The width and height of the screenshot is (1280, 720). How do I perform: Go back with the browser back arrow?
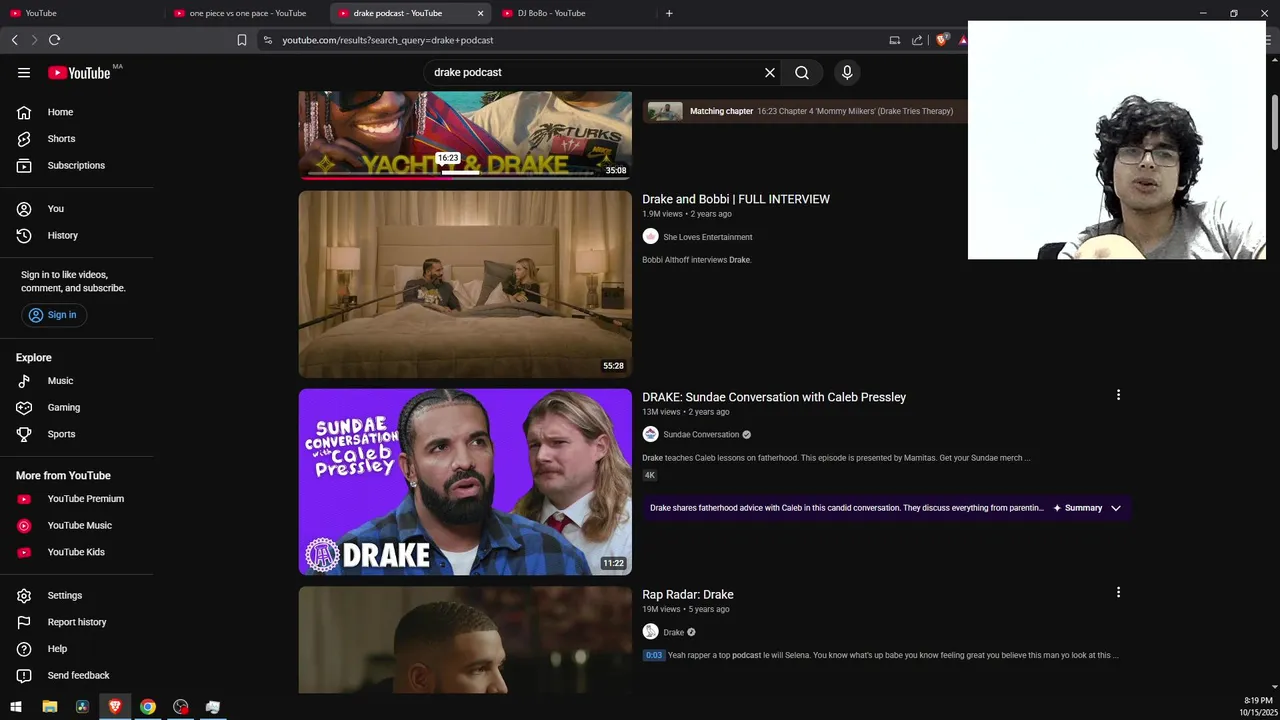click(14, 40)
